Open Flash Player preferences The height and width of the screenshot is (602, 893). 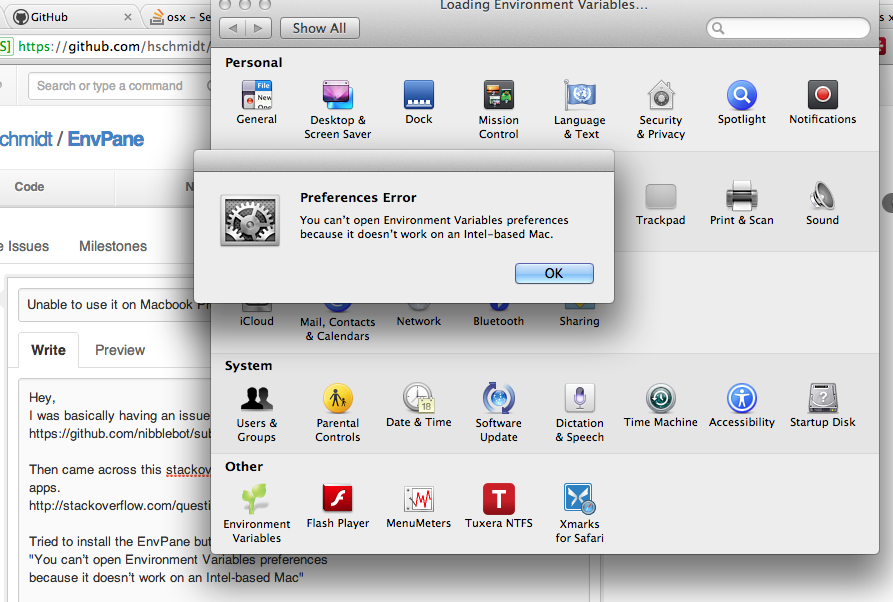point(338,506)
